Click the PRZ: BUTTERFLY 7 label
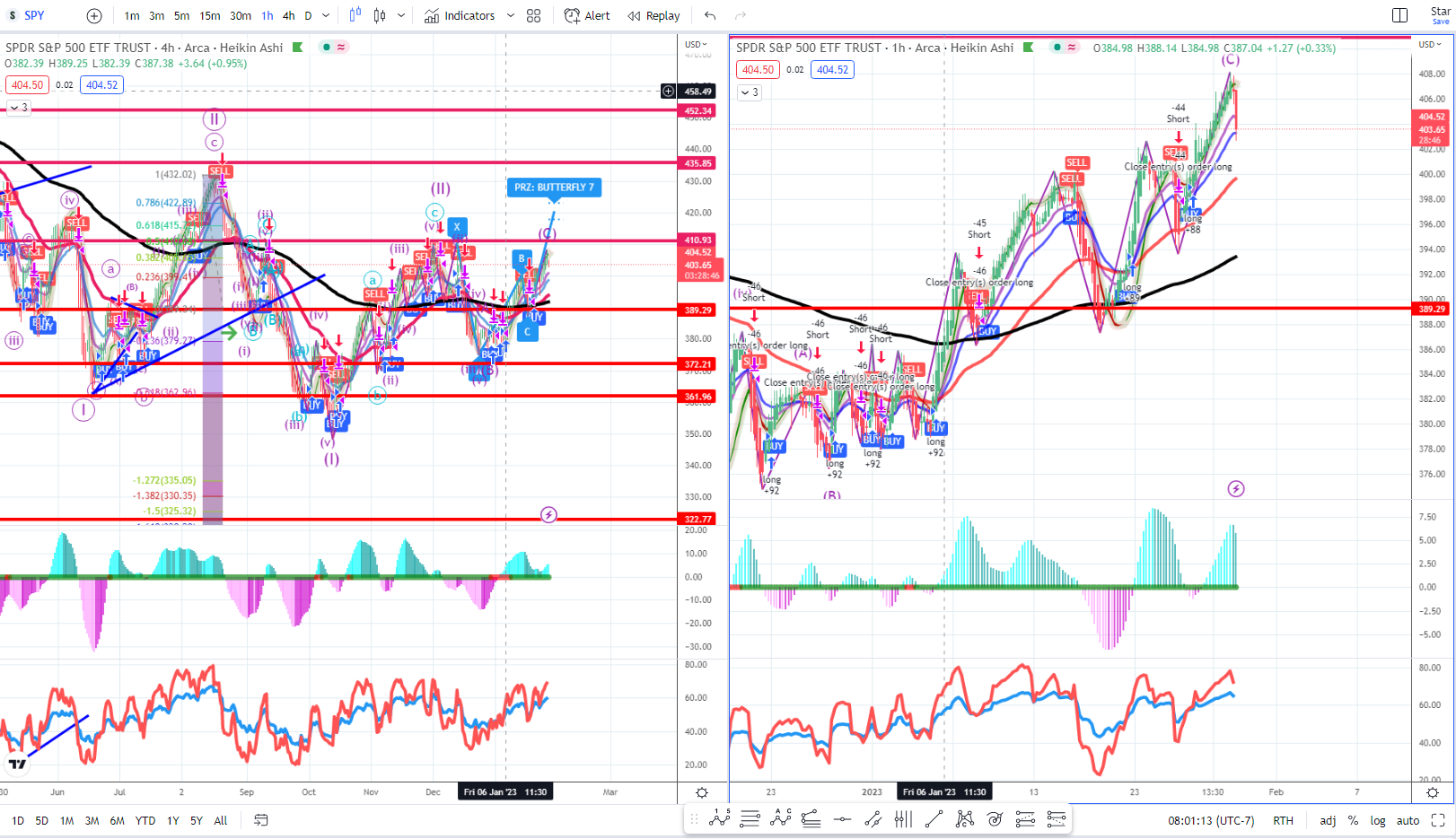Screen dimensions: 1456x839 pos(554,188)
